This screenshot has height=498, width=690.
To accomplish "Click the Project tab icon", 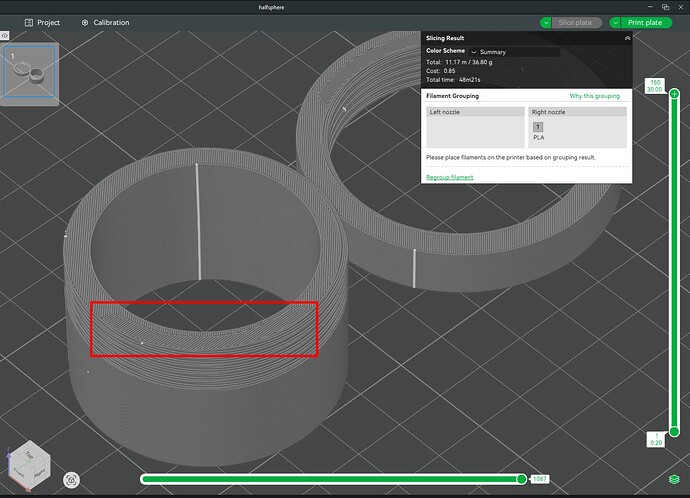I will pos(29,22).
